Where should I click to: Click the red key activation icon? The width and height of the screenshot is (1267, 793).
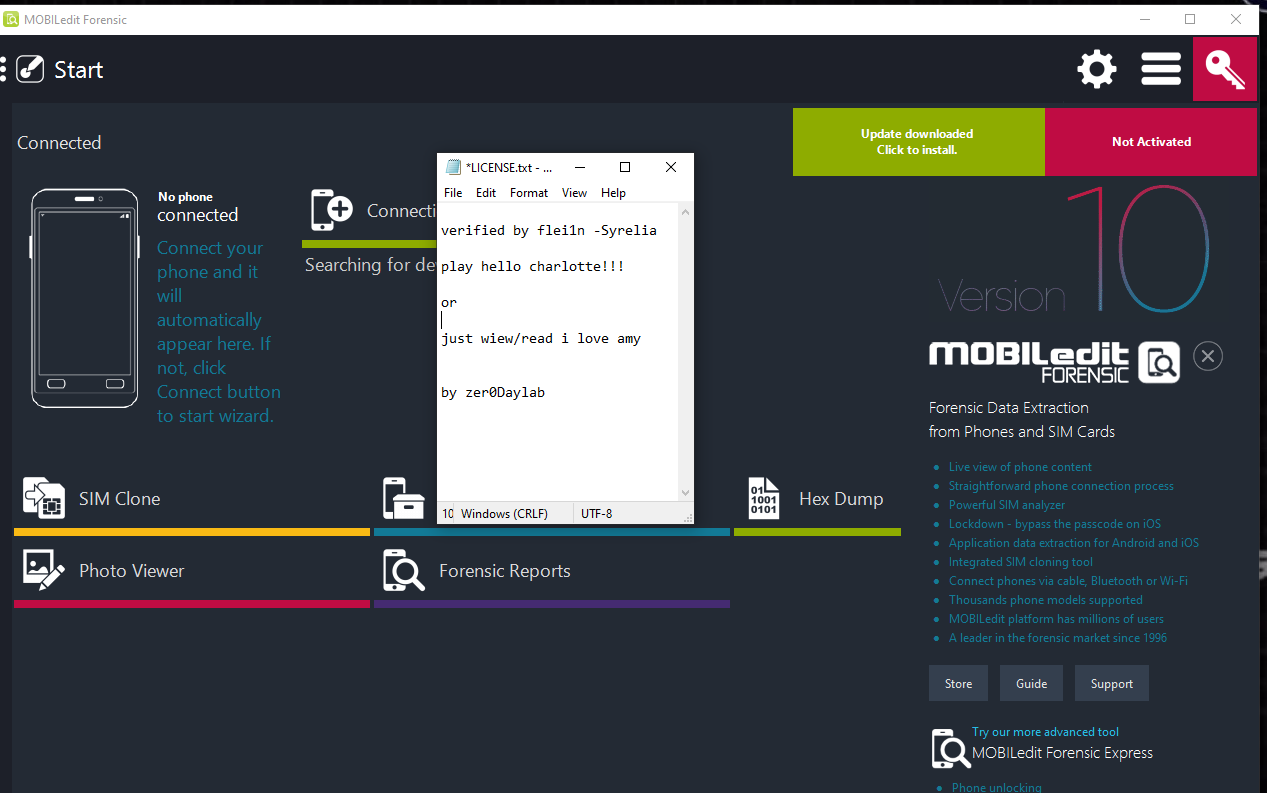pos(1224,69)
